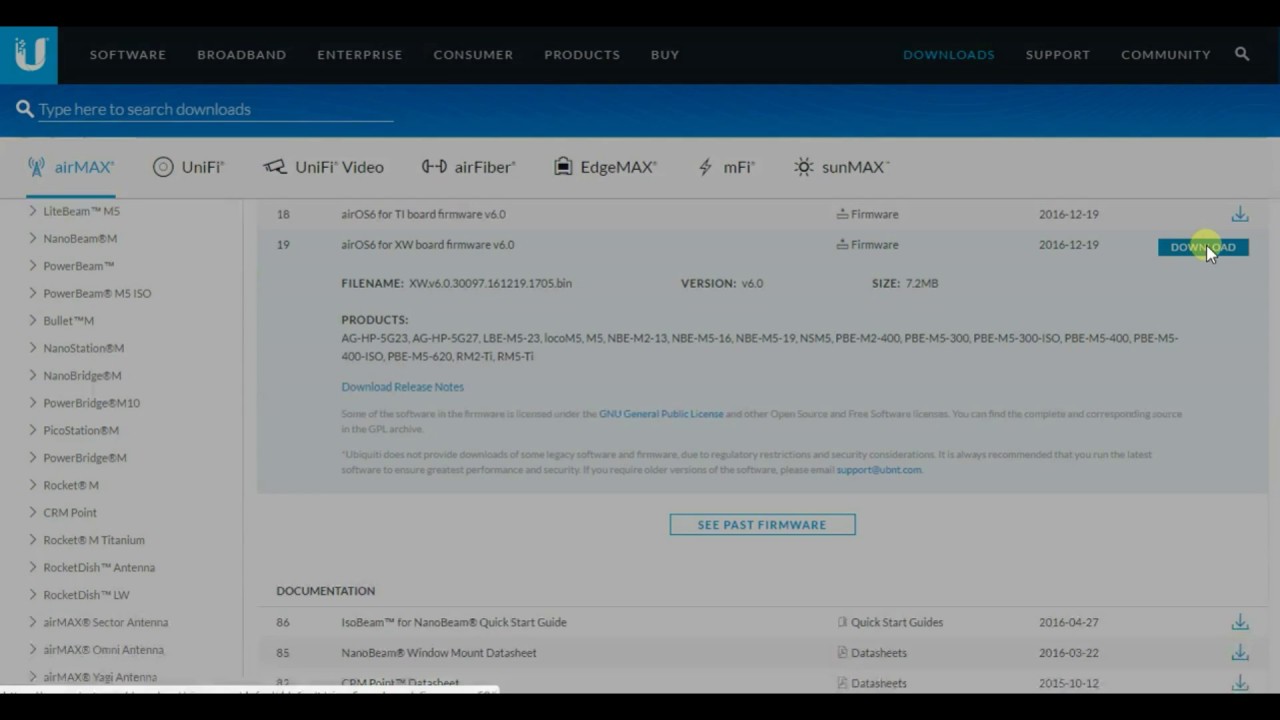Click the DOCUMENTATION section heading
1280x720 pixels.
point(326,591)
